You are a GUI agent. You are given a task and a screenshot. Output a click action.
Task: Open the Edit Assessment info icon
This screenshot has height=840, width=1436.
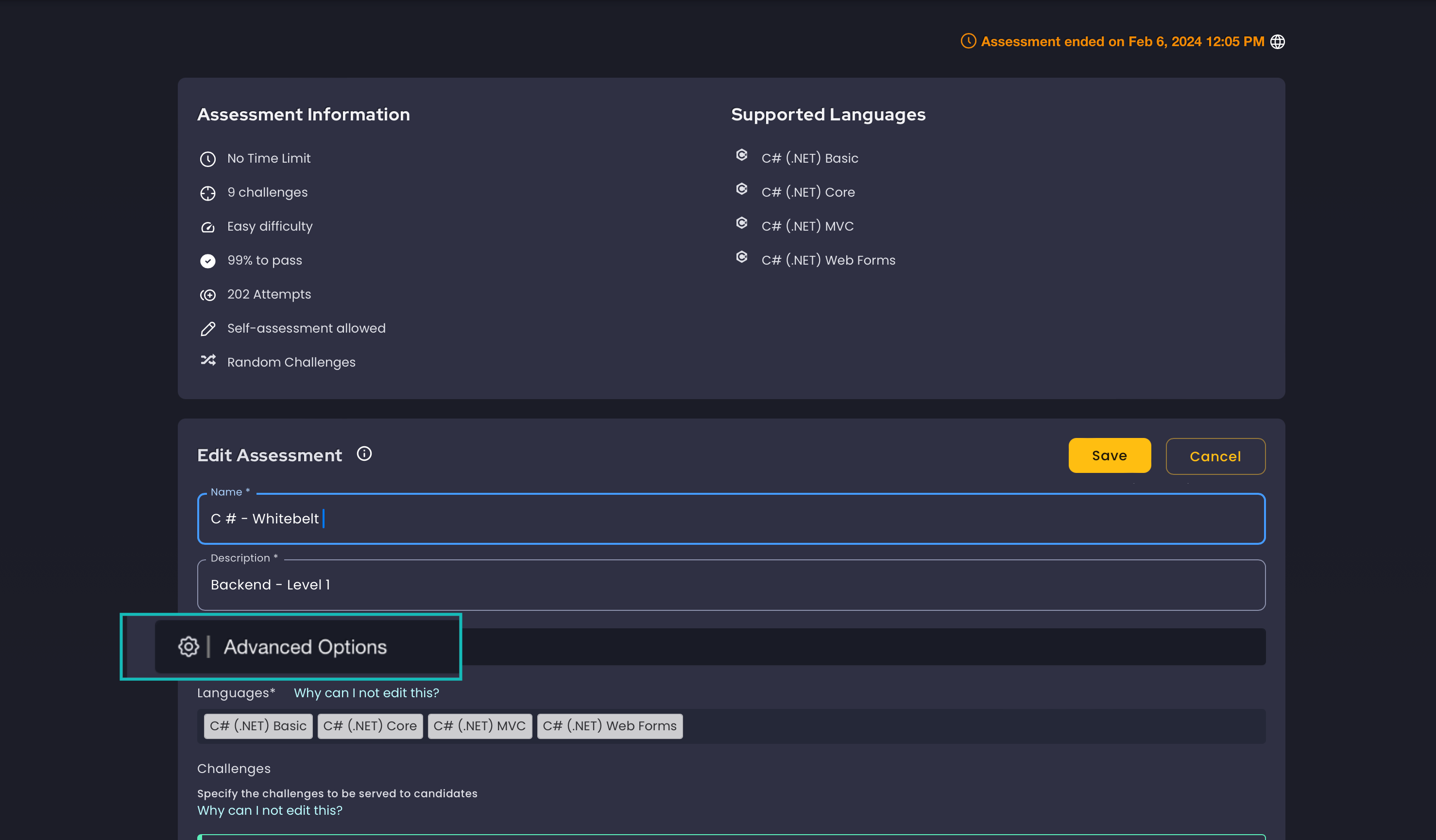click(364, 454)
